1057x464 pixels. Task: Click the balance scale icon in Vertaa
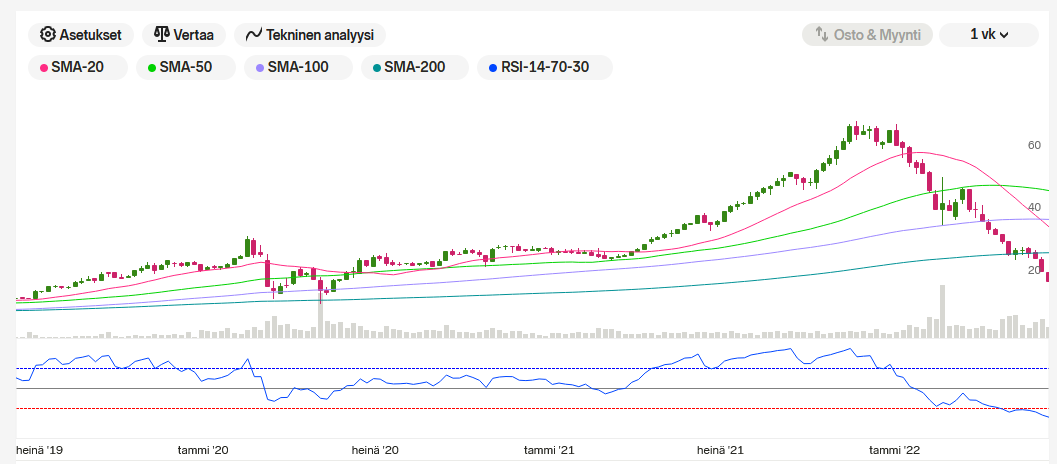161,35
